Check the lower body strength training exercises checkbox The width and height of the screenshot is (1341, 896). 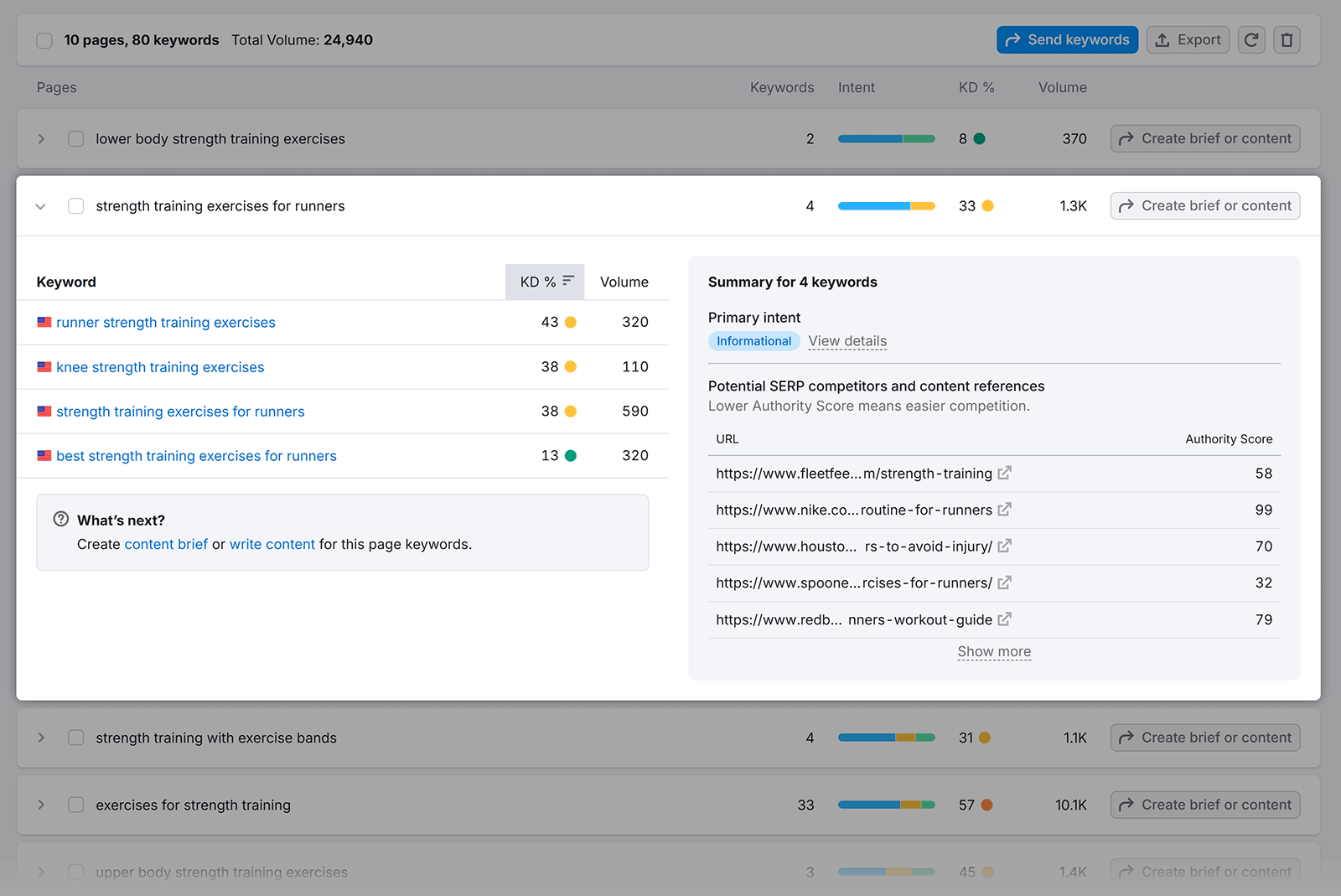click(x=75, y=138)
